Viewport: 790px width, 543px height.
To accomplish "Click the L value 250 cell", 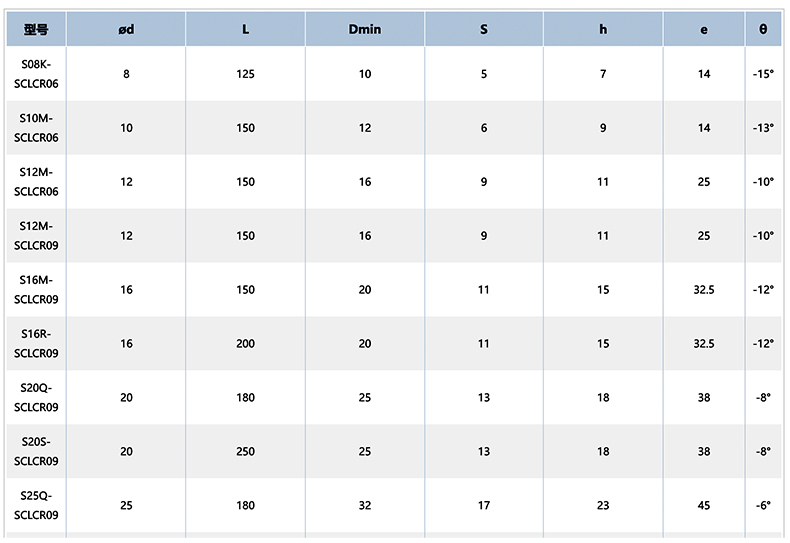I will [x=246, y=452].
